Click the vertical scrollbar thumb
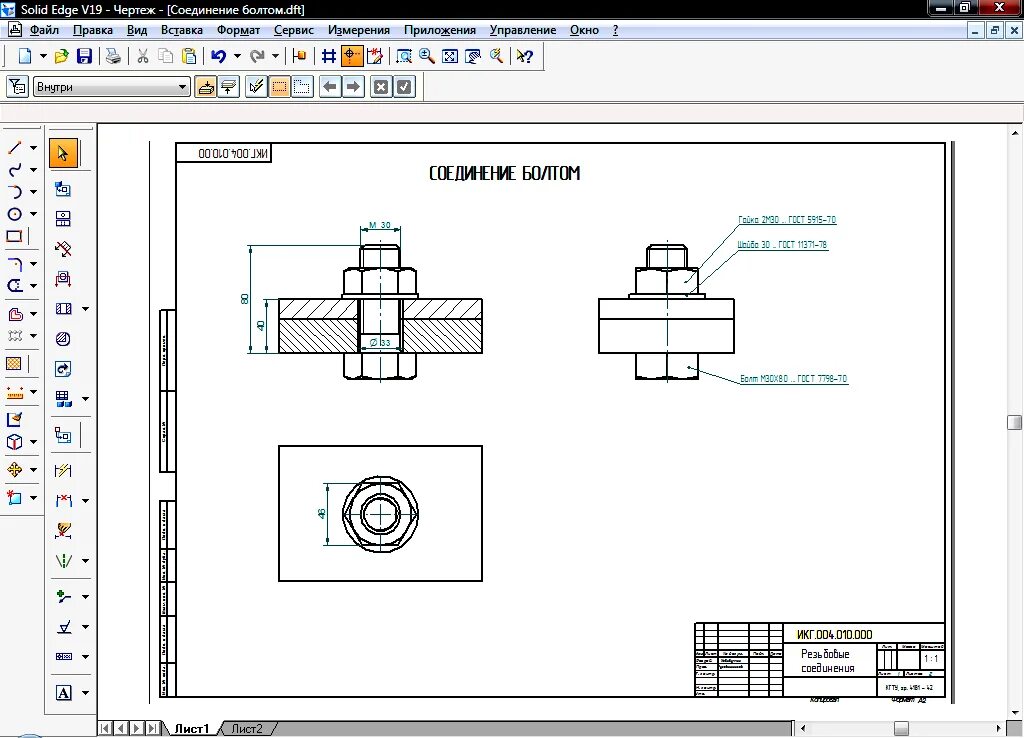The width and height of the screenshot is (1024, 738). pyautogui.click(x=1014, y=422)
